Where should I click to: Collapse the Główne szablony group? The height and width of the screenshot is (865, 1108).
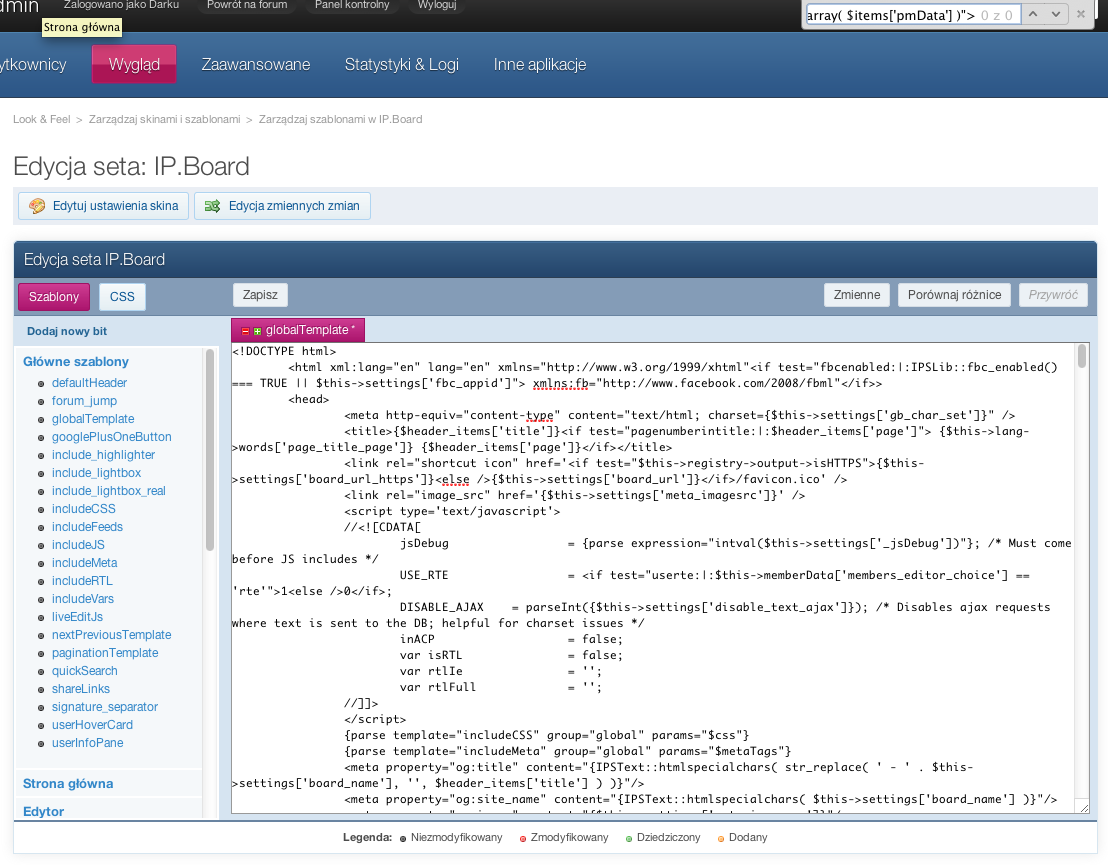tap(76, 361)
